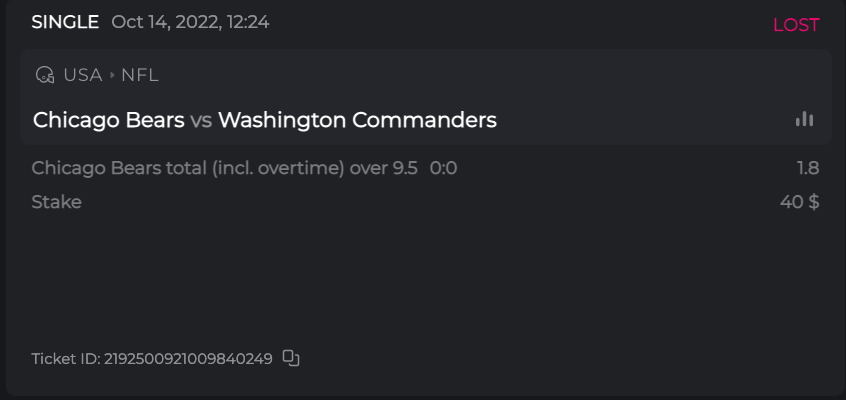Click the 1.8 odds value
Screen dimensions: 846x400
click(808, 168)
